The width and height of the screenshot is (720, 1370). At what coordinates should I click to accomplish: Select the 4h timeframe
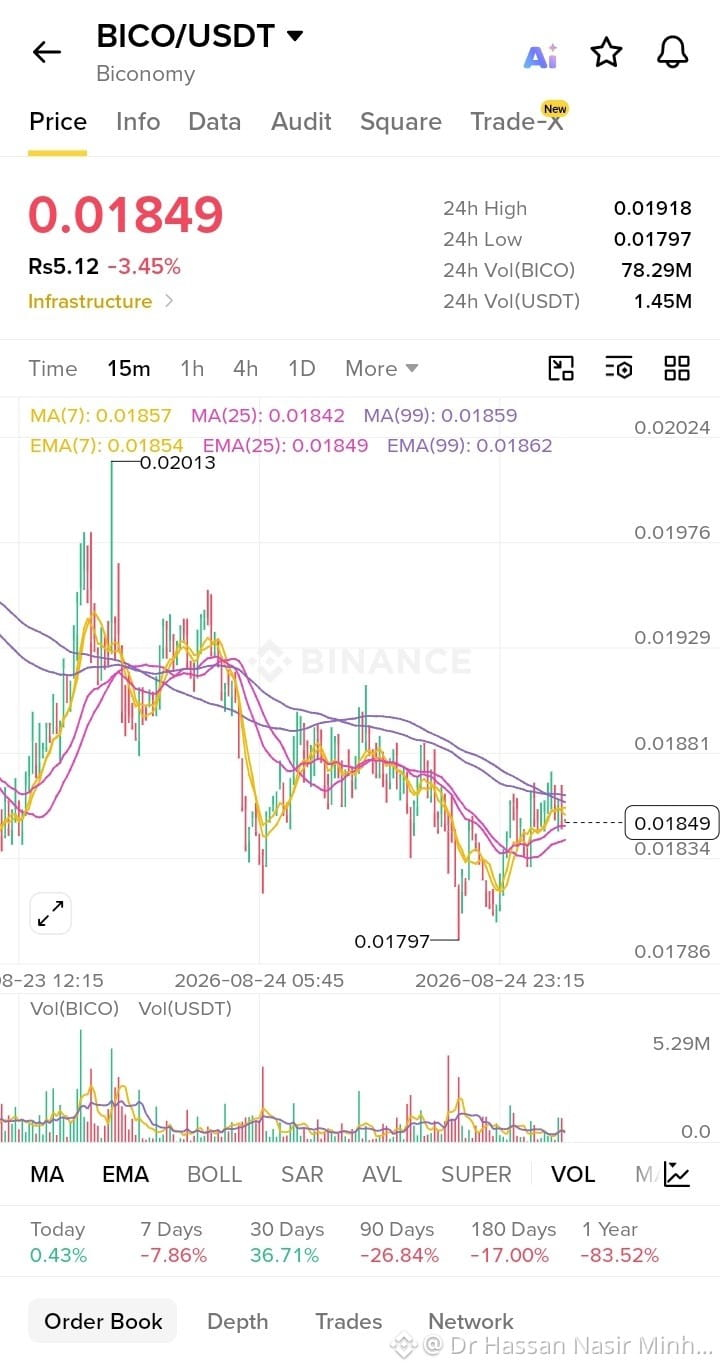[x=246, y=368]
